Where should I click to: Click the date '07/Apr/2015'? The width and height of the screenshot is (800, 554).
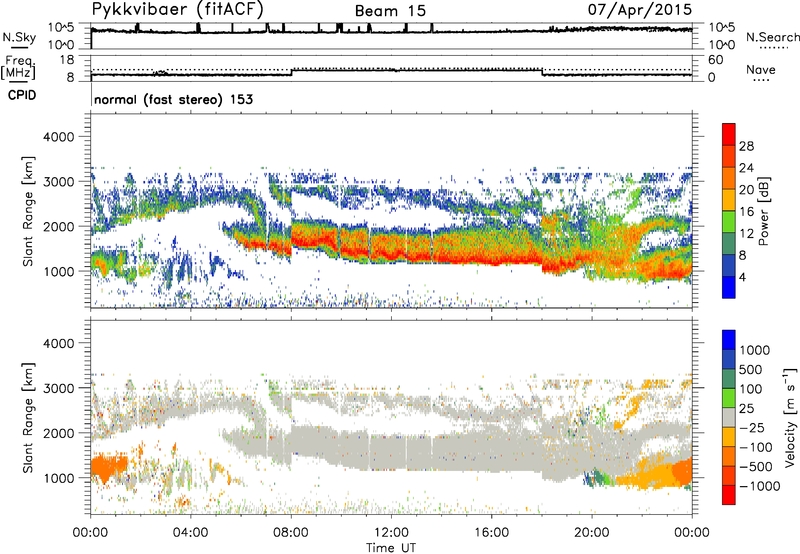pos(640,10)
